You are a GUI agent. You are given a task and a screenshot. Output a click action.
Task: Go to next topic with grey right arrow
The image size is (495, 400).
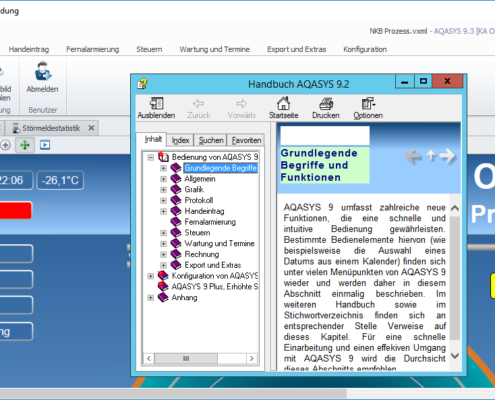(447, 156)
